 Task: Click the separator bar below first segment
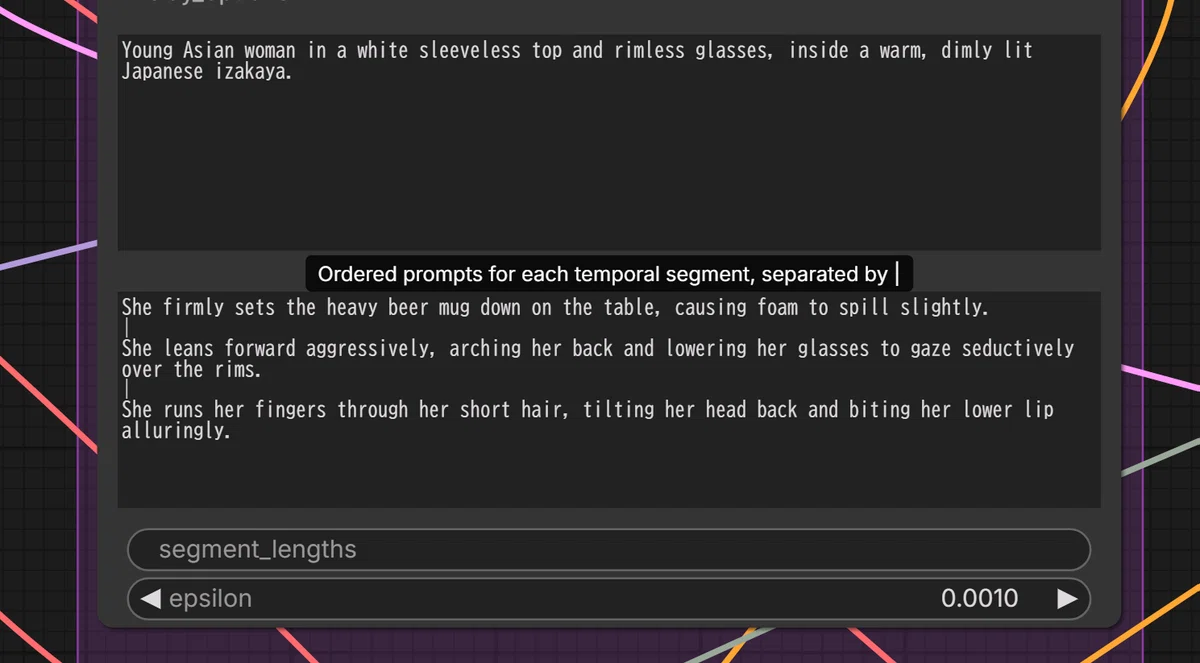point(127,328)
